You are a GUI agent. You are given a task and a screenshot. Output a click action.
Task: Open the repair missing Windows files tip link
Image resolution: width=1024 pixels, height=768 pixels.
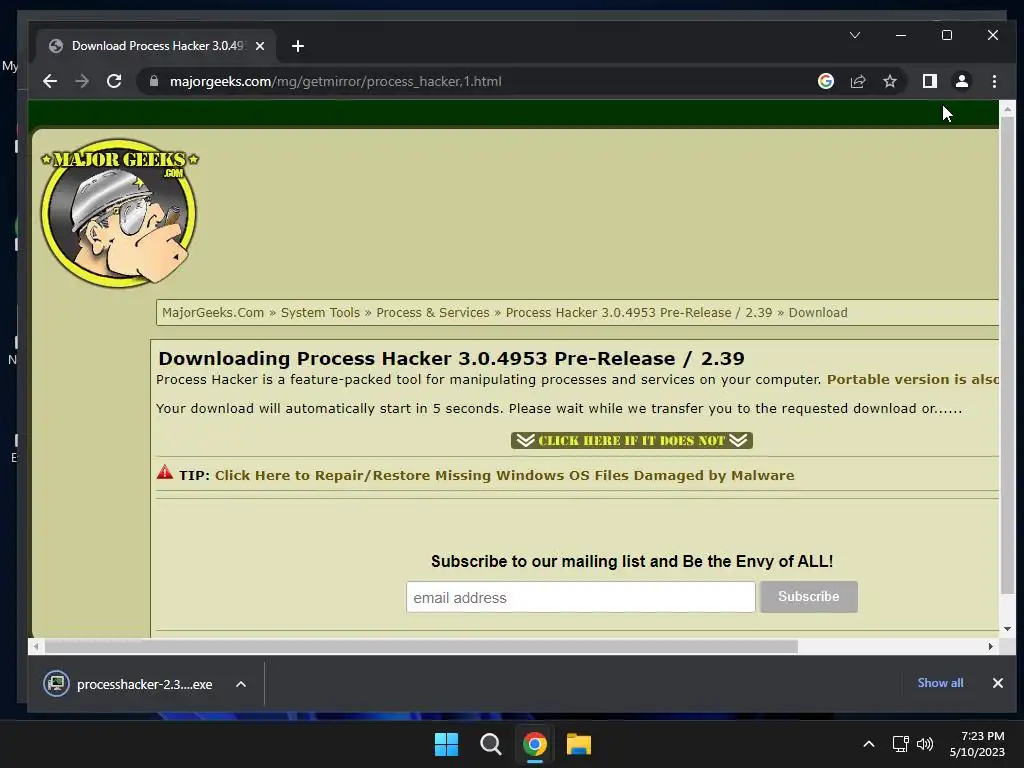(x=504, y=475)
